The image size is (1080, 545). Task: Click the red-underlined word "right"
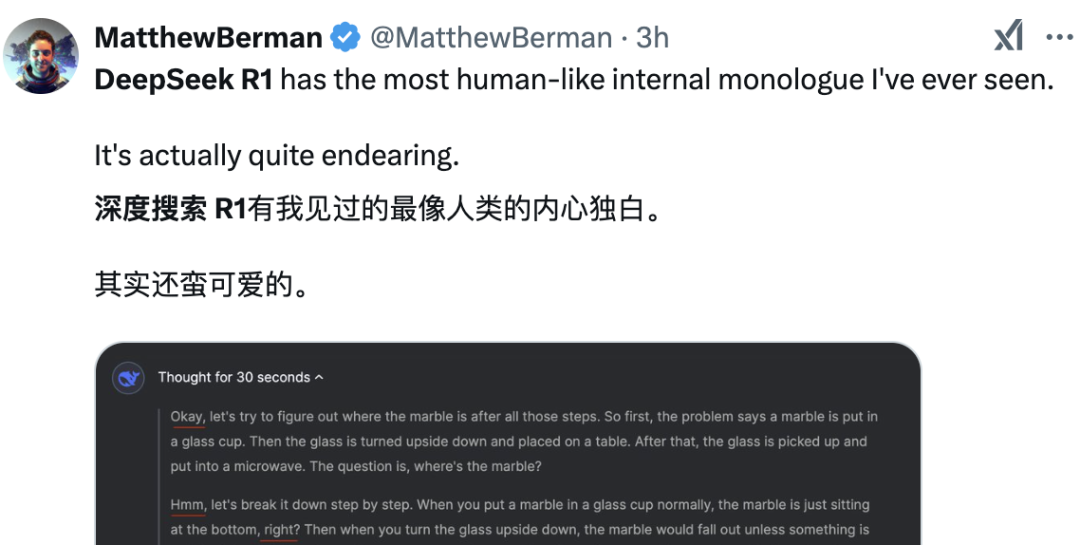(x=280, y=530)
